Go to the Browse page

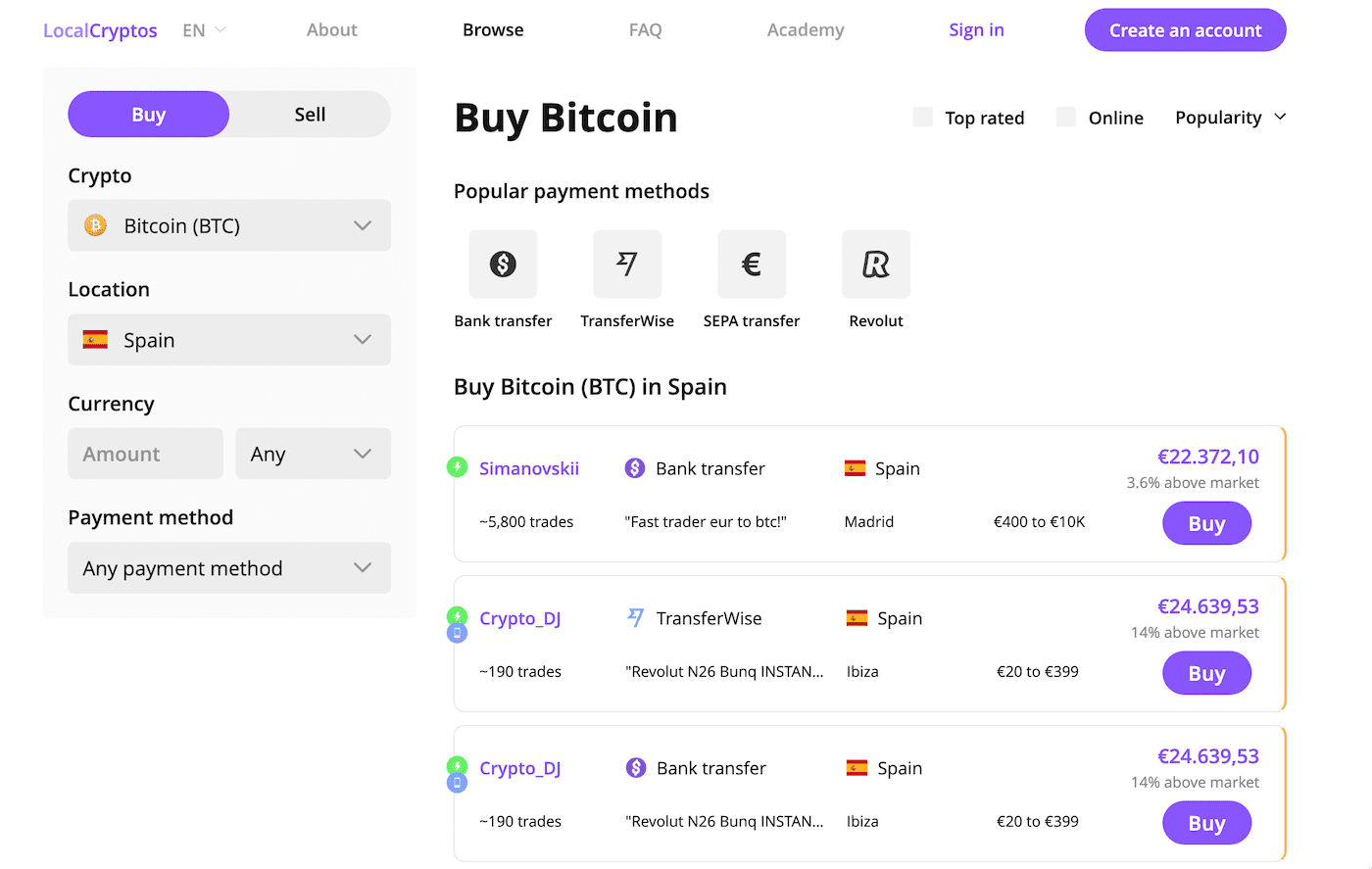(x=493, y=30)
